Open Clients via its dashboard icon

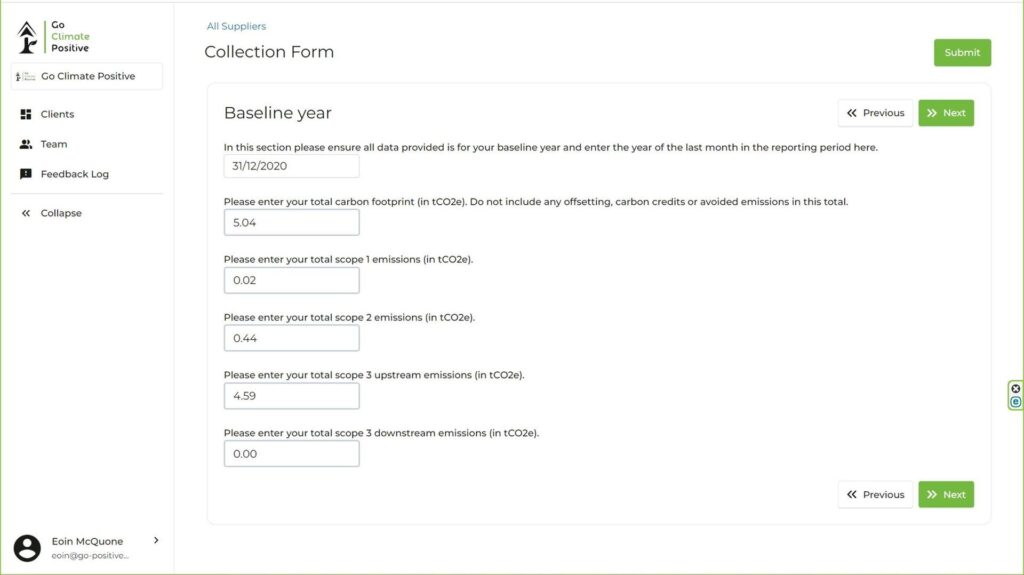pyautogui.click(x=26, y=114)
